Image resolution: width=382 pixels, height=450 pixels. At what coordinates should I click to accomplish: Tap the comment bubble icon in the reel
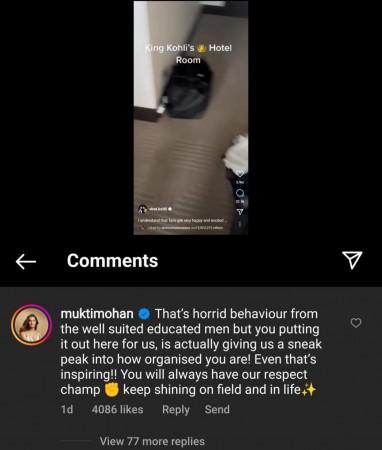click(x=240, y=193)
